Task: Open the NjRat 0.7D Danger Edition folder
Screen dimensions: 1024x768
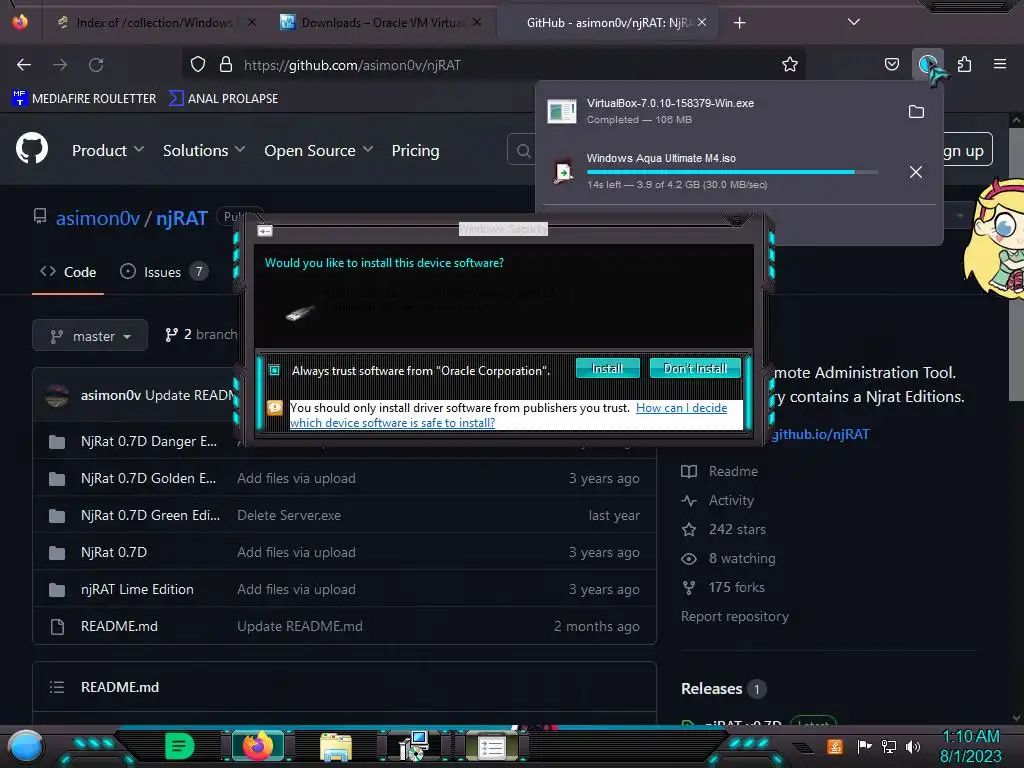Action: click(x=148, y=441)
